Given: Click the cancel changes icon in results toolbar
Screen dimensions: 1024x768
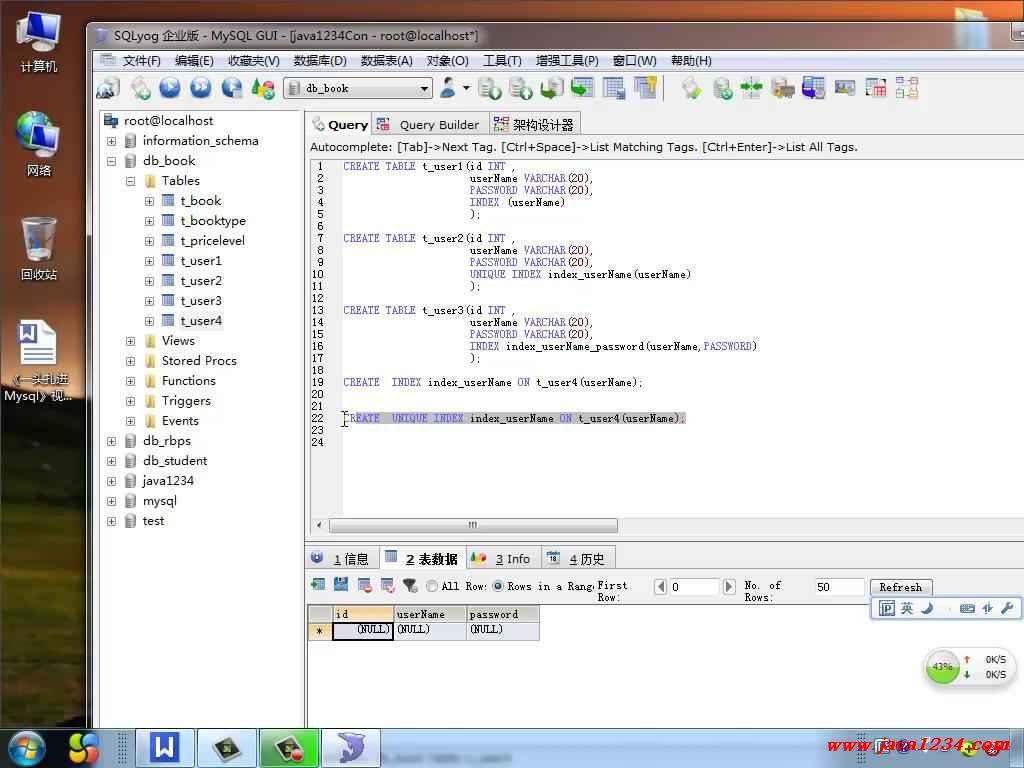Looking at the screenshot, I should click(387, 585).
